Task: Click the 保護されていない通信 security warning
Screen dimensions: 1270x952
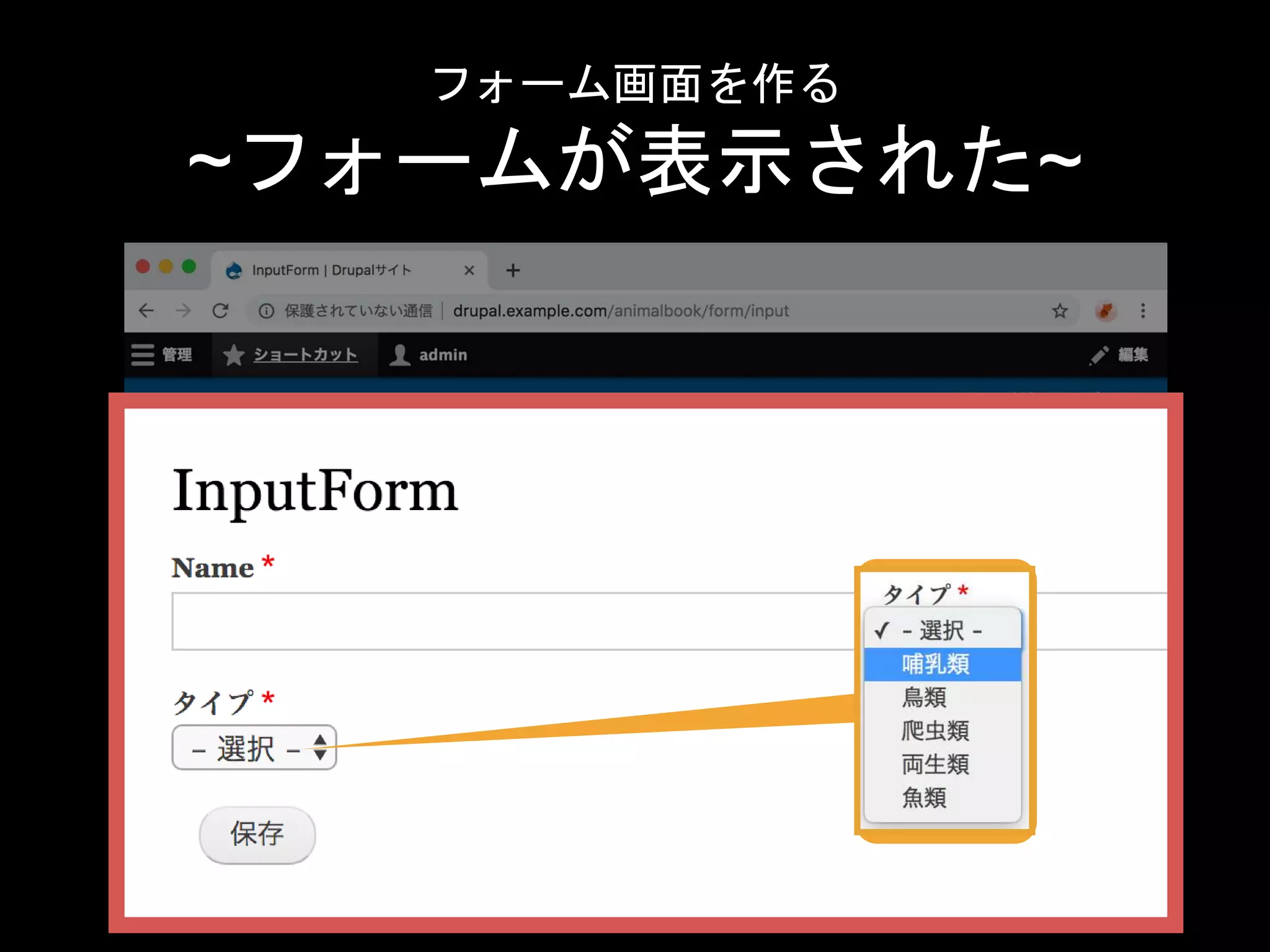Action: coord(358,311)
